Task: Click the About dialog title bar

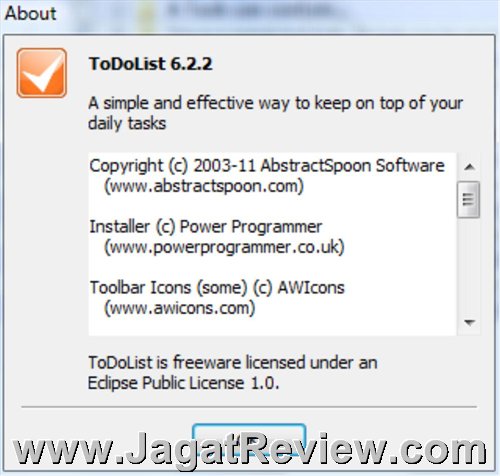Action: (x=250, y=15)
